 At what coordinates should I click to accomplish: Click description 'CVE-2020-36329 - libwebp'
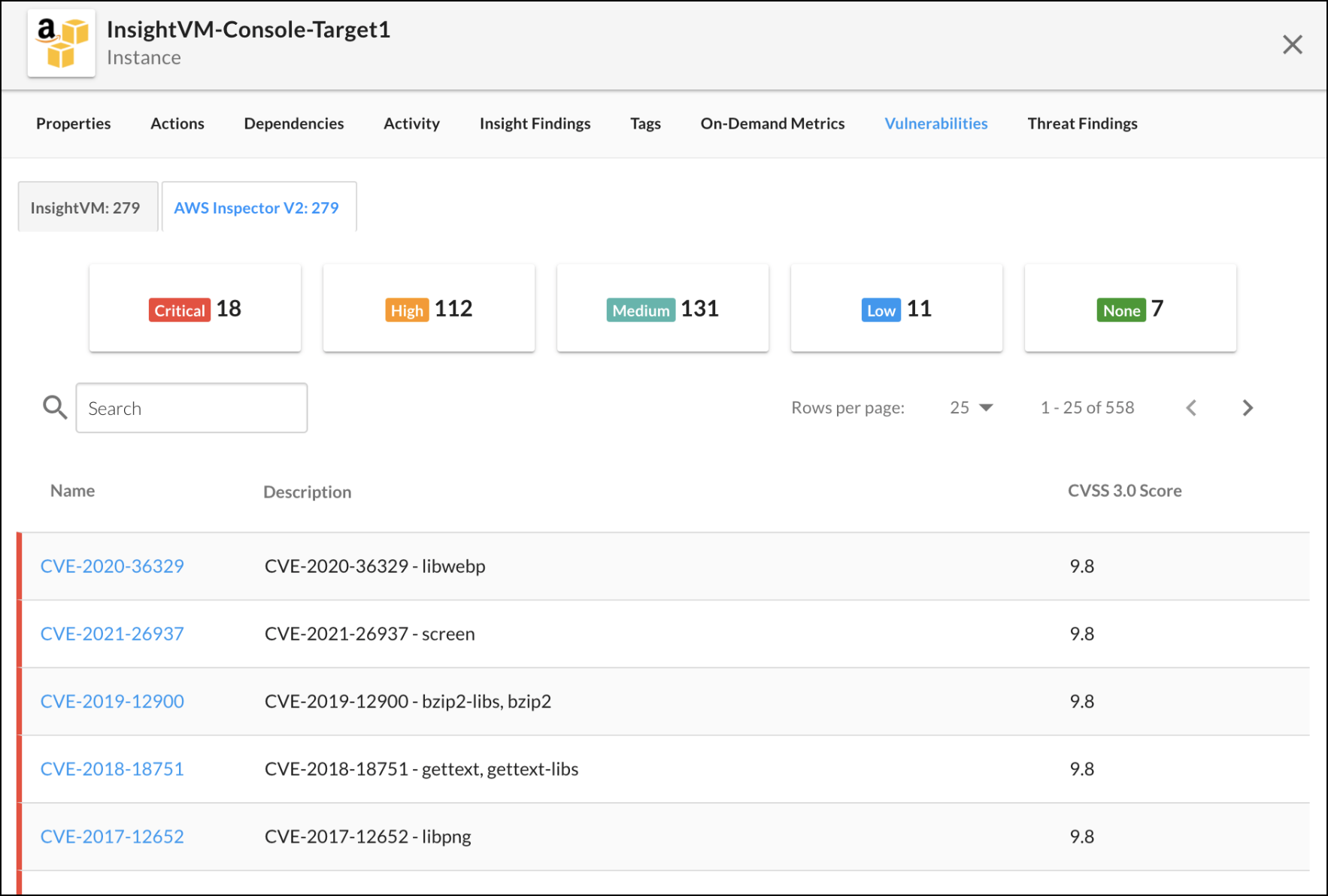[x=374, y=566]
